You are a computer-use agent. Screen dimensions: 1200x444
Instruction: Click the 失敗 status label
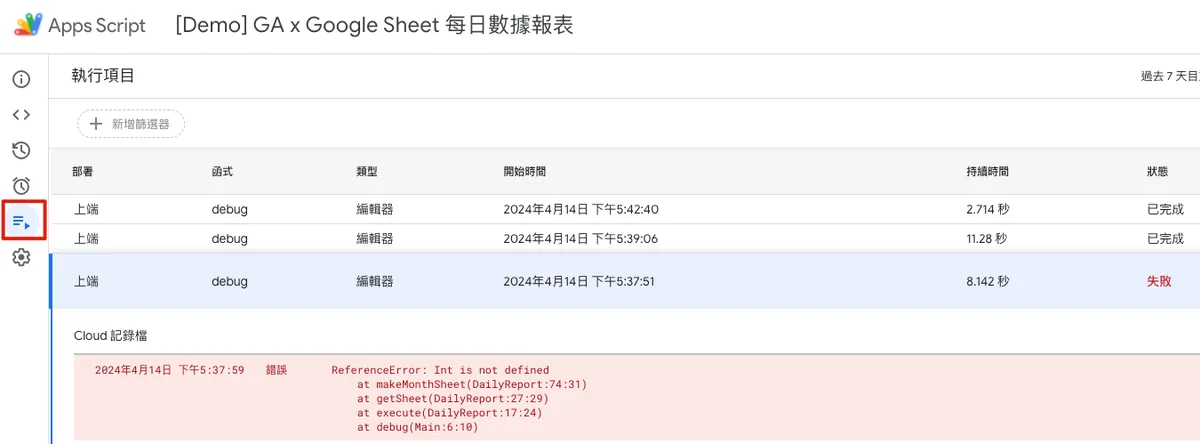click(x=1158, y=282)
